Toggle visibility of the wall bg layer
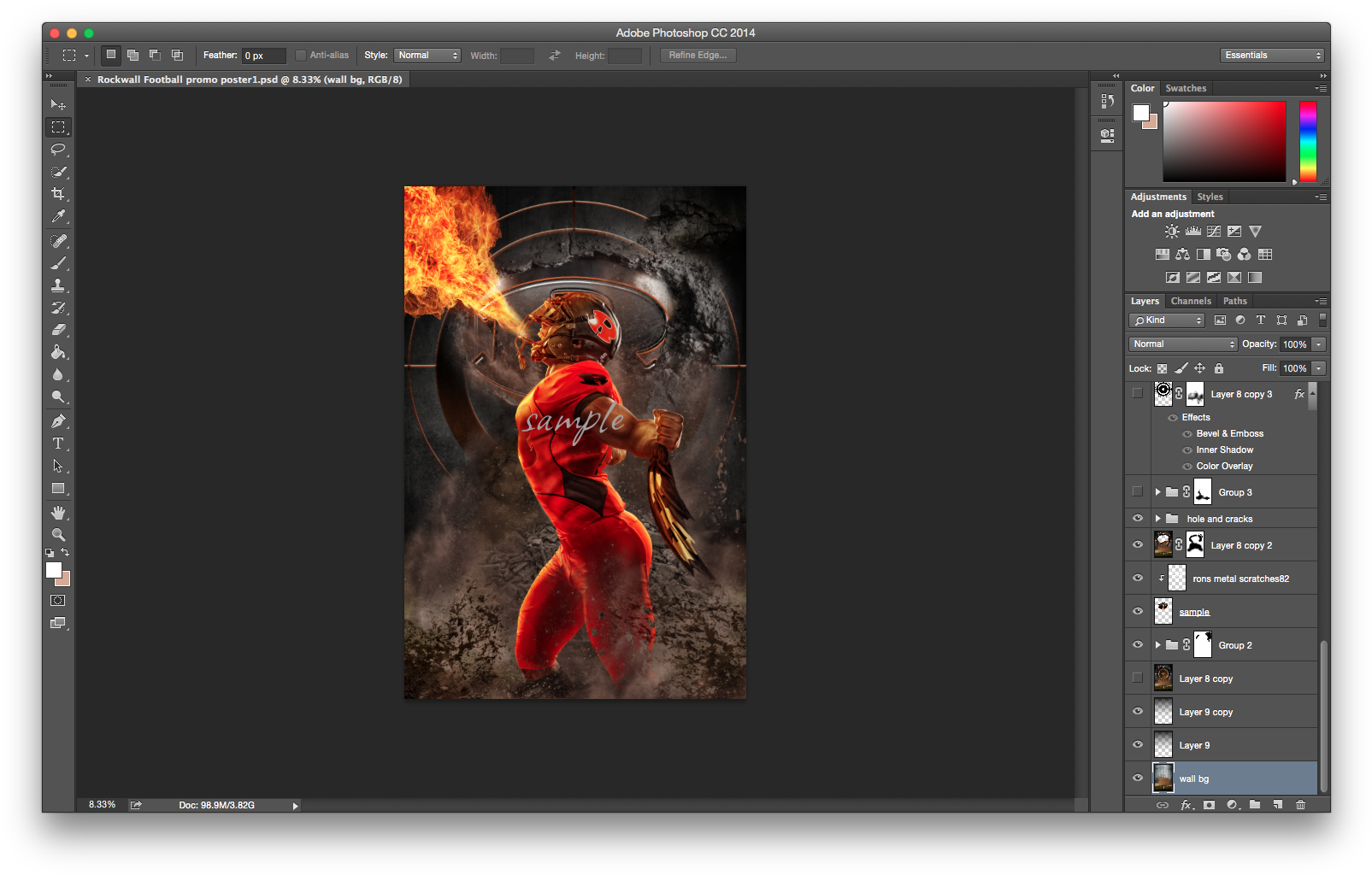Screen dimensions: 1372x875 pyautogui.click(x=1138, y=778)
